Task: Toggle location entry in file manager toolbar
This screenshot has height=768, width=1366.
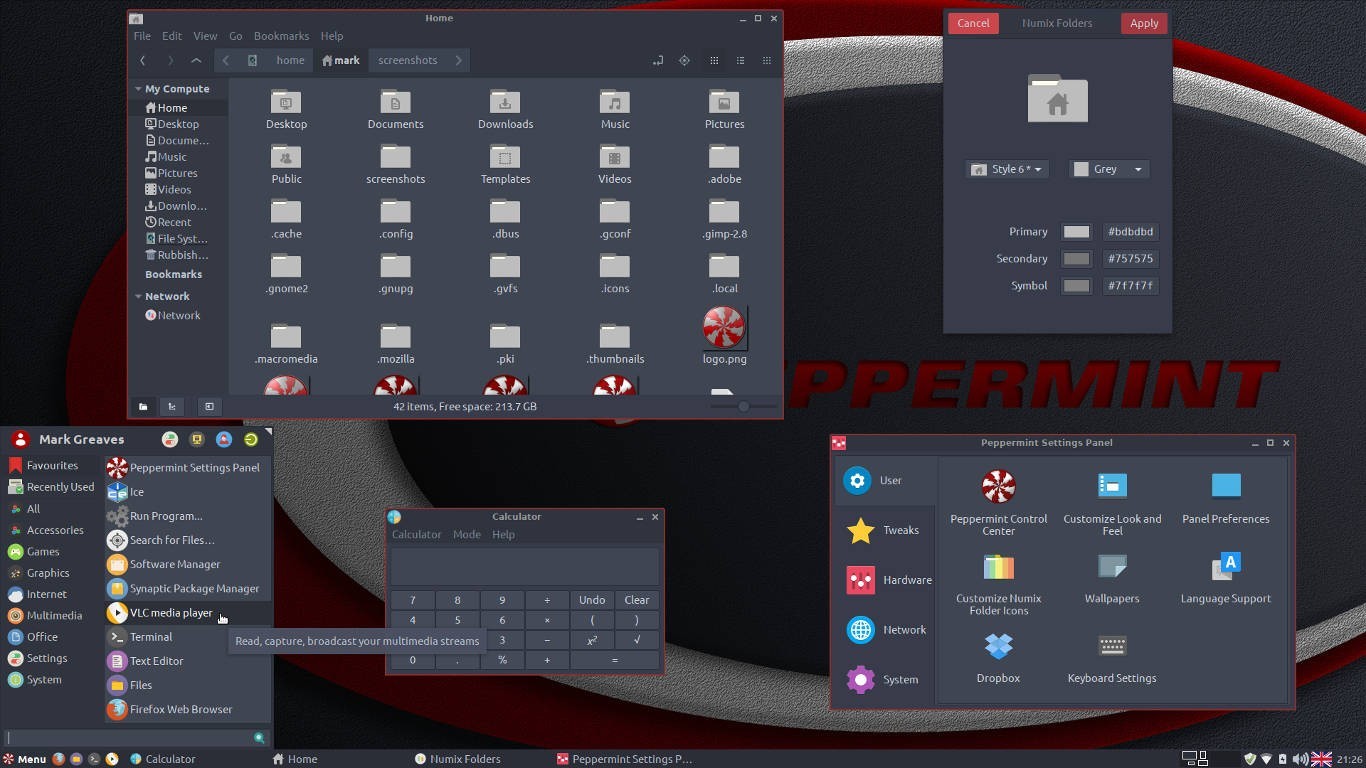Action: coord(658,60)
